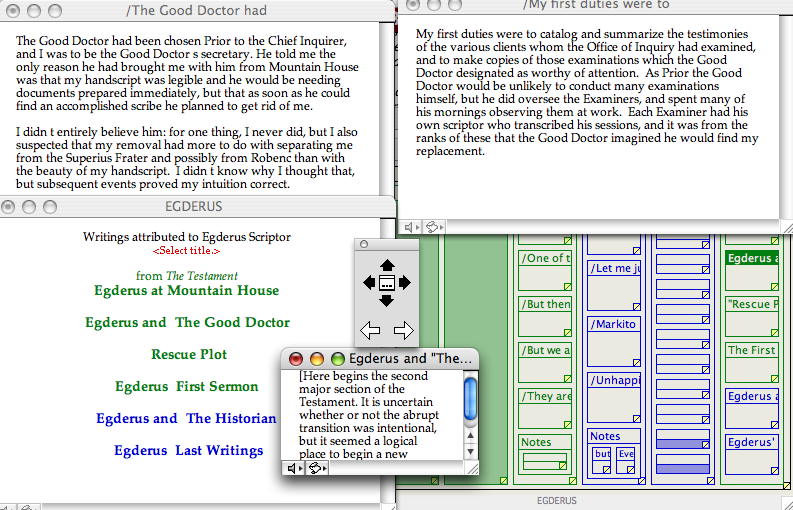Click yellow corner handle of 'The First' note

[x=775, y=379]
